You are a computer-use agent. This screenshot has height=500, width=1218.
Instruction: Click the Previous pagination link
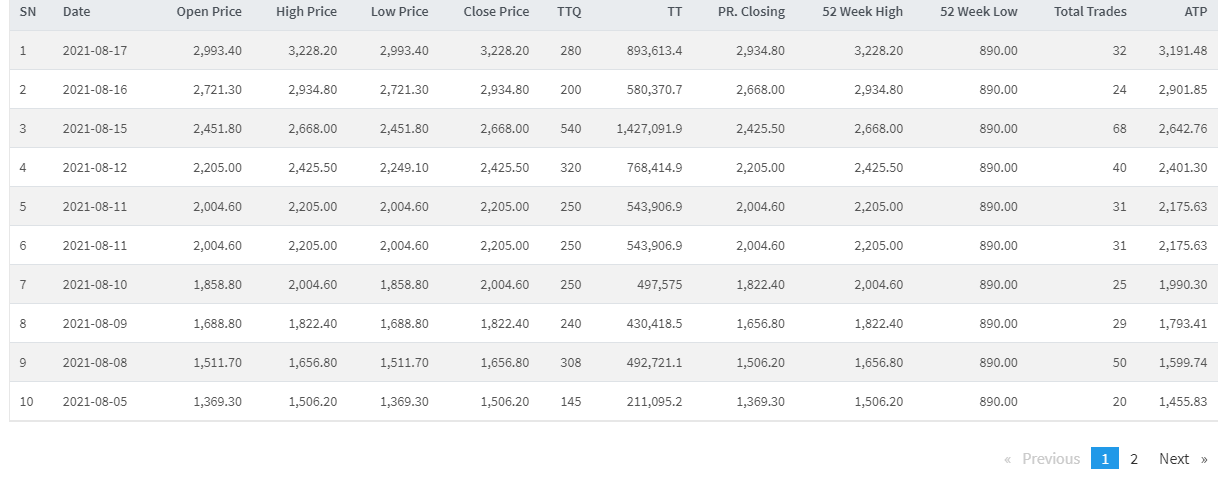pos(1043,459)
